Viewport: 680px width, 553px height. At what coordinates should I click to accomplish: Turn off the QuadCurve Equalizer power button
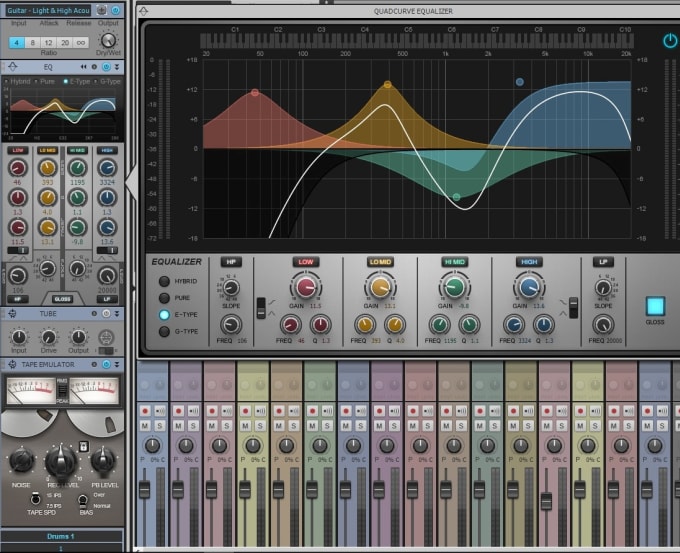coord(670,41)
